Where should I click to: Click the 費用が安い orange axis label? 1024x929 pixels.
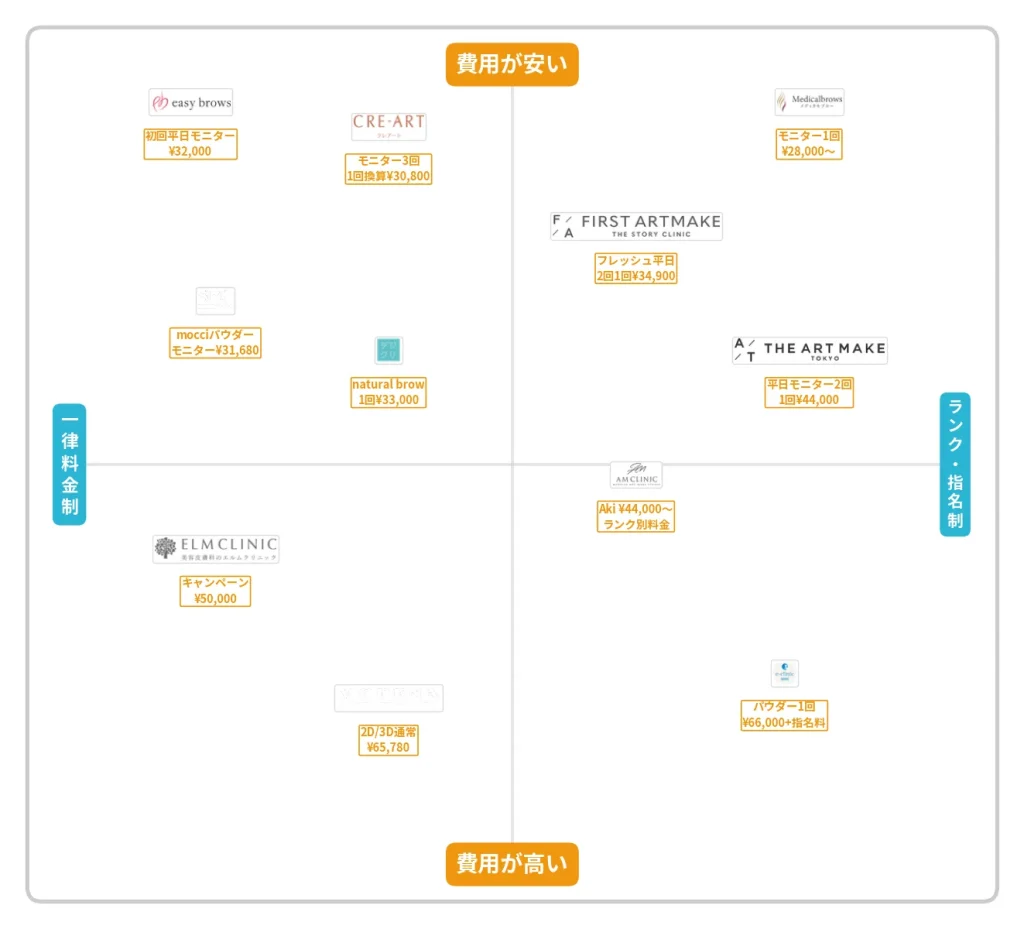pyautogui.click(x=512, y=65)
